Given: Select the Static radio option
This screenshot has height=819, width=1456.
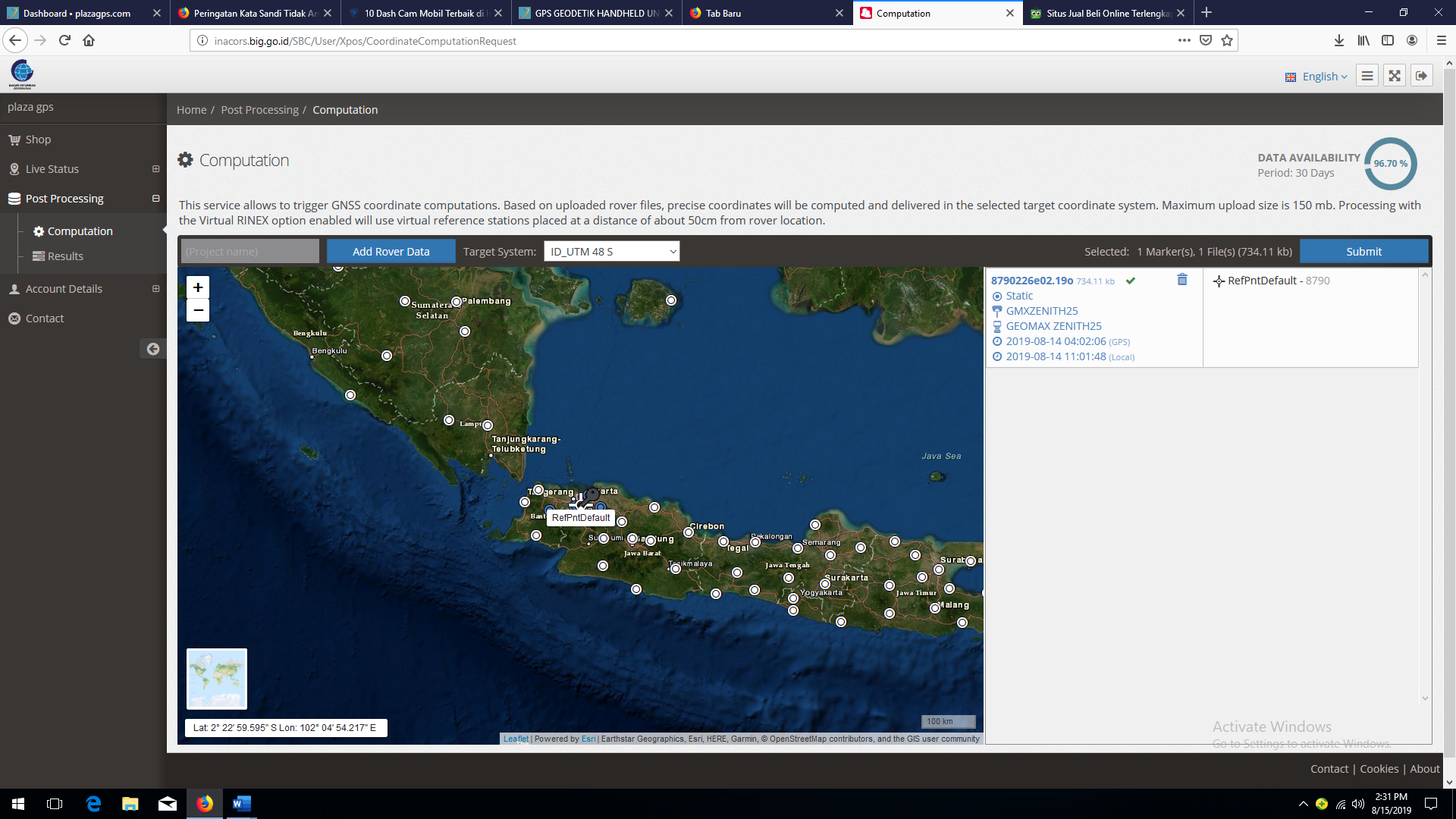Looking at the screenshot, I should (997, 297).
